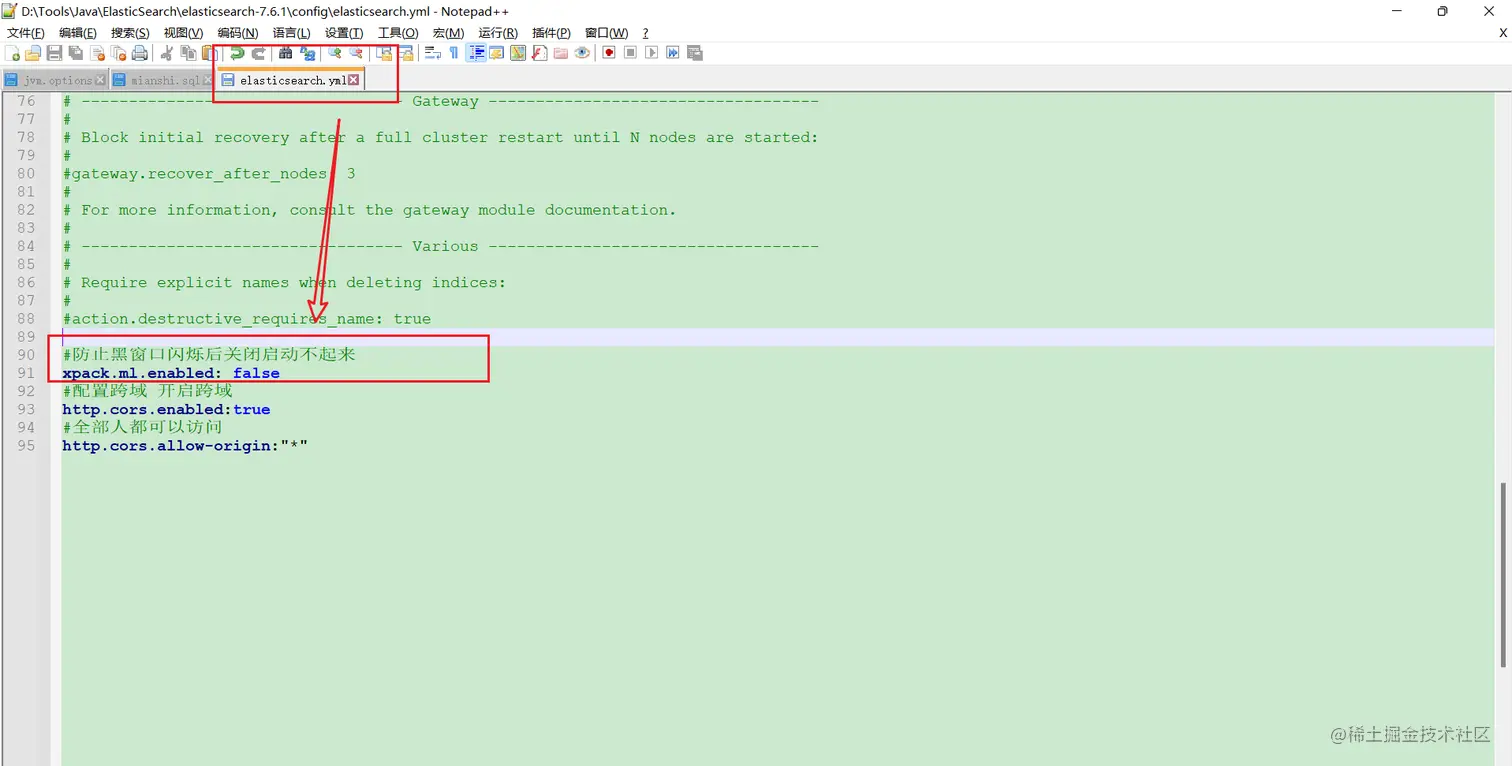Viewport: 1512px width, 766px height.
Task: Open the Function List panel icon
Action: (539, 53)
